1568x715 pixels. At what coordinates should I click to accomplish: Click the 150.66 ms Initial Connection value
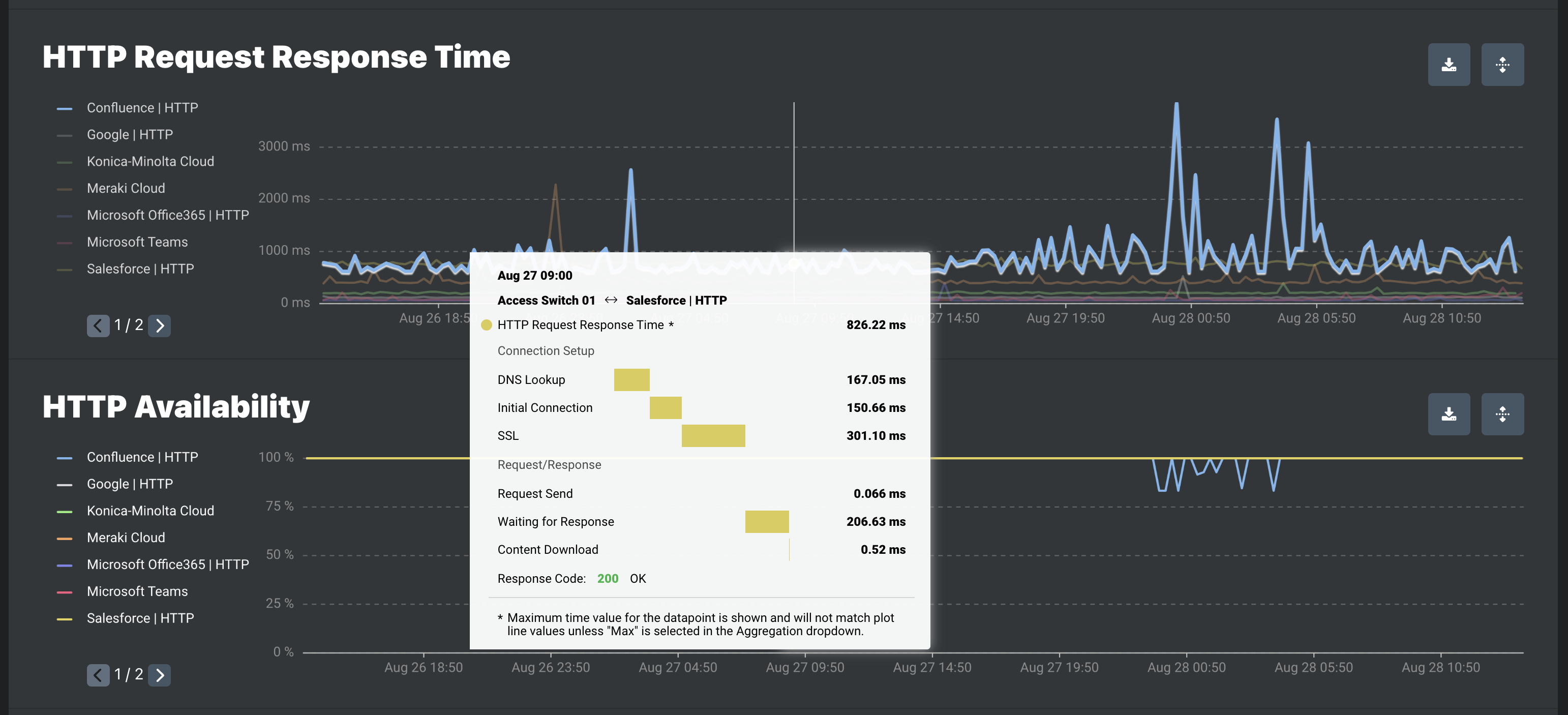(x=876, y=407)
